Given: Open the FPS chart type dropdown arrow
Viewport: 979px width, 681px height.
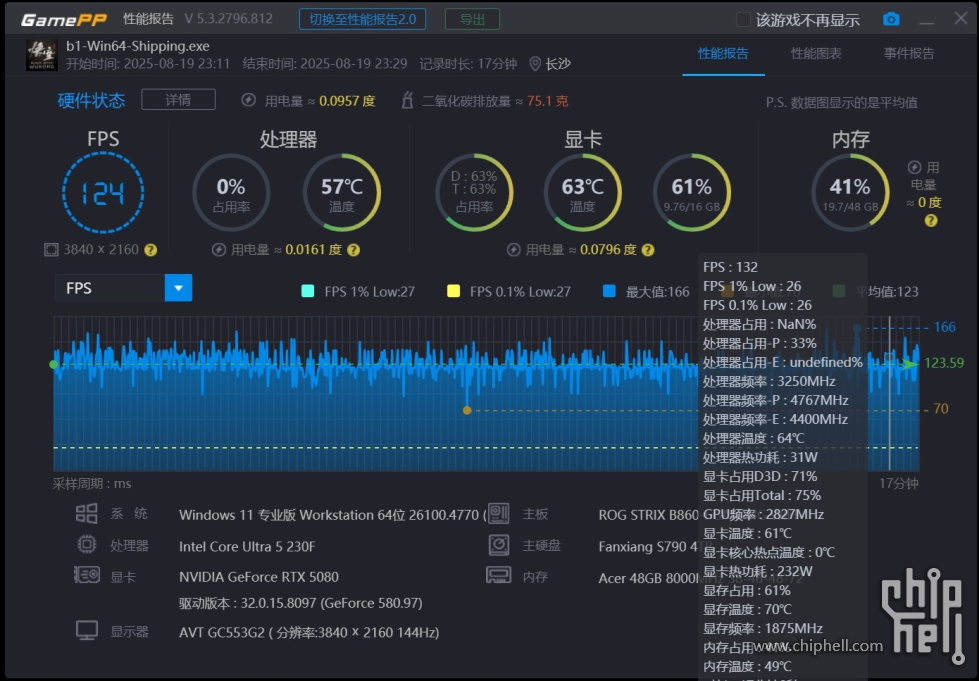Looking at the screenshot, I should pyautogui.click(x=179, y=288).
